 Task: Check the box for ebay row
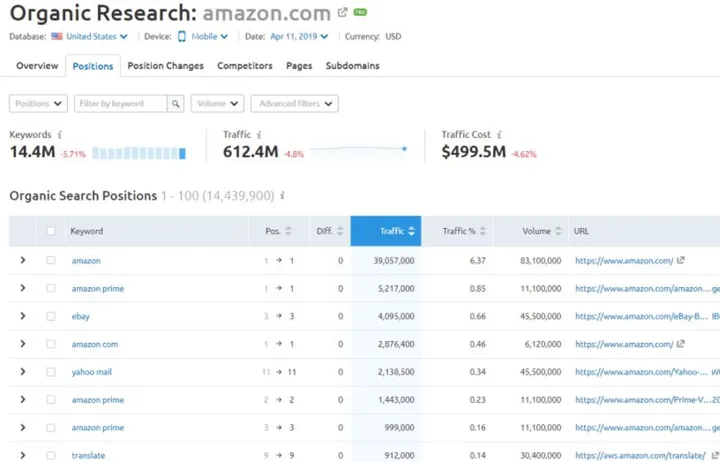click(51, 316)
